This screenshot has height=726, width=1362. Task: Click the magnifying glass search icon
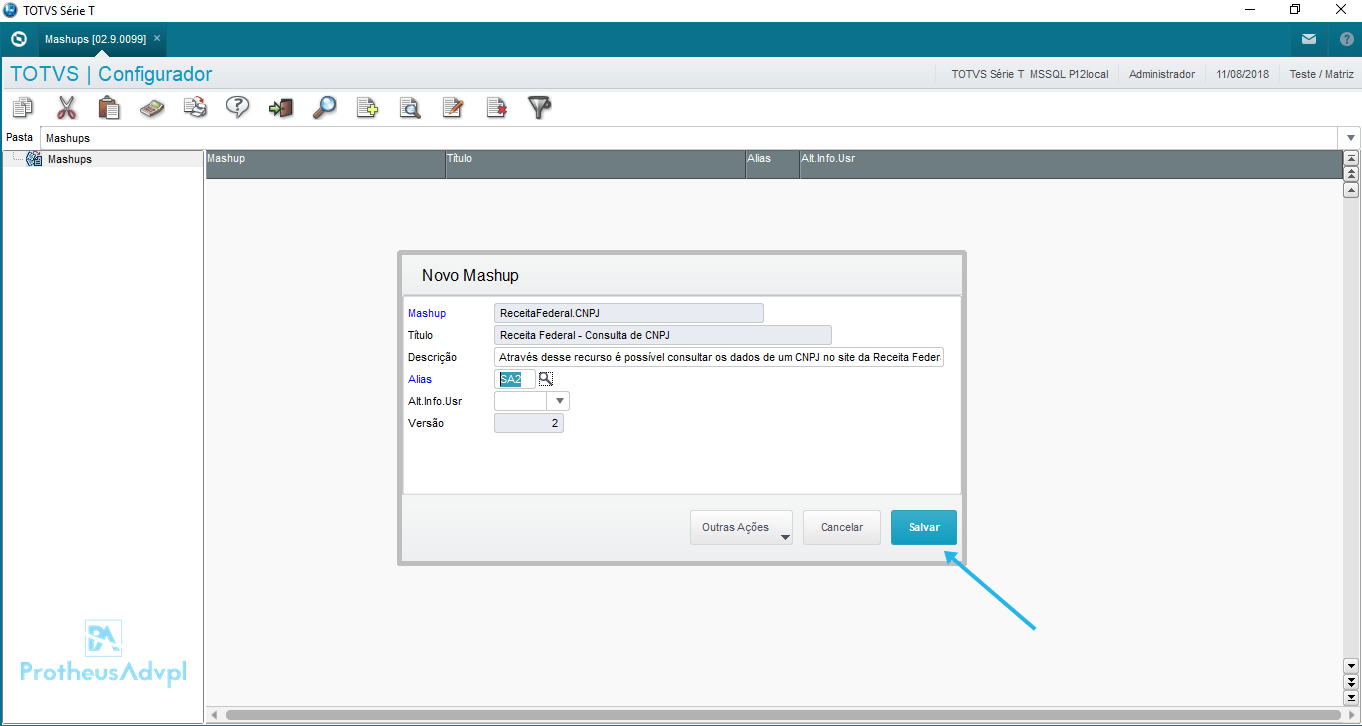(x=324, y=107)
